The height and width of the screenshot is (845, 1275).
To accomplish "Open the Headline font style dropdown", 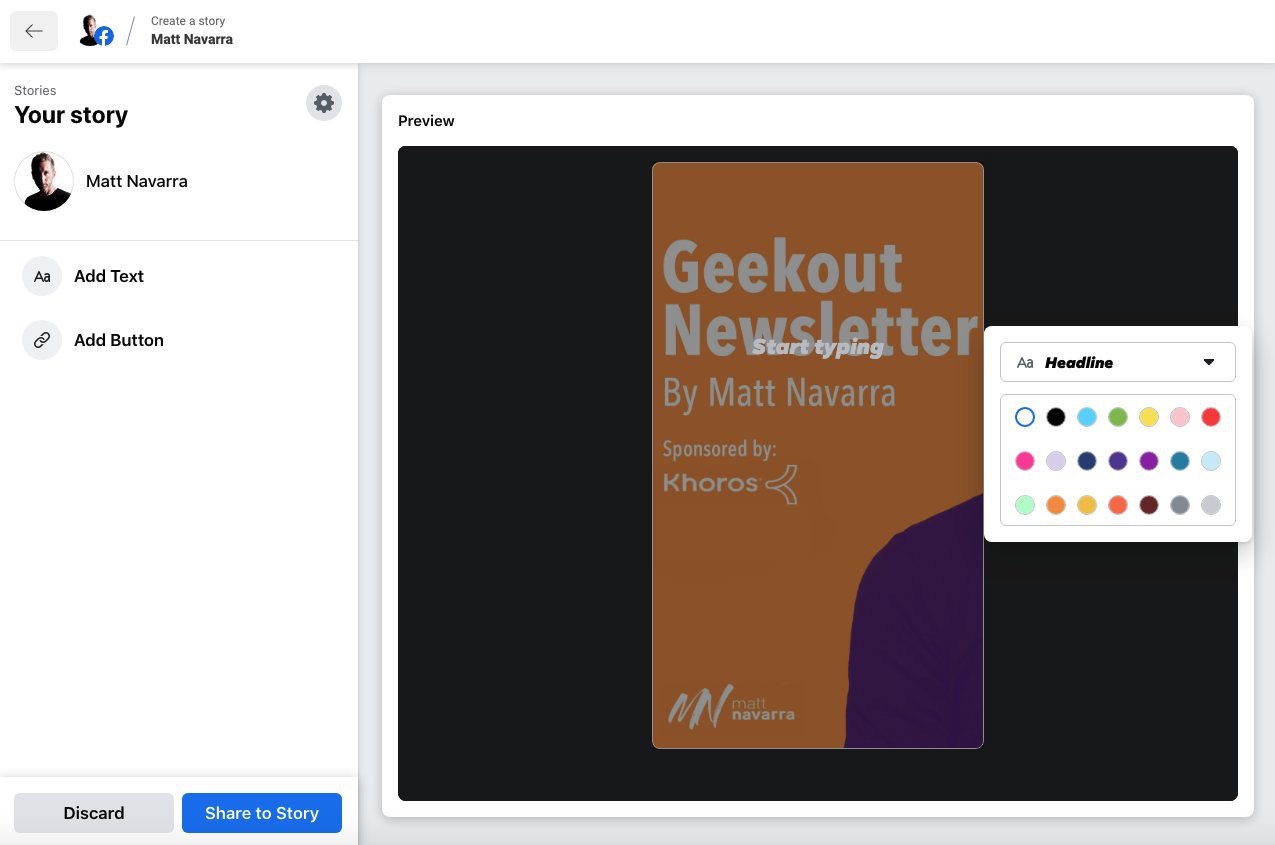I will coord(1118,362).
